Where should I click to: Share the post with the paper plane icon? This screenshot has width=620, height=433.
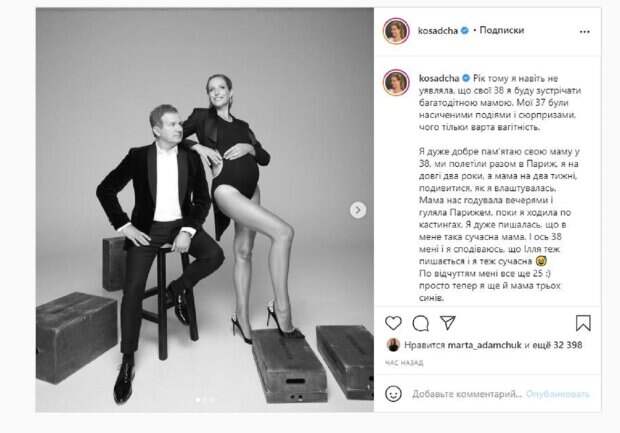(448, 323)
